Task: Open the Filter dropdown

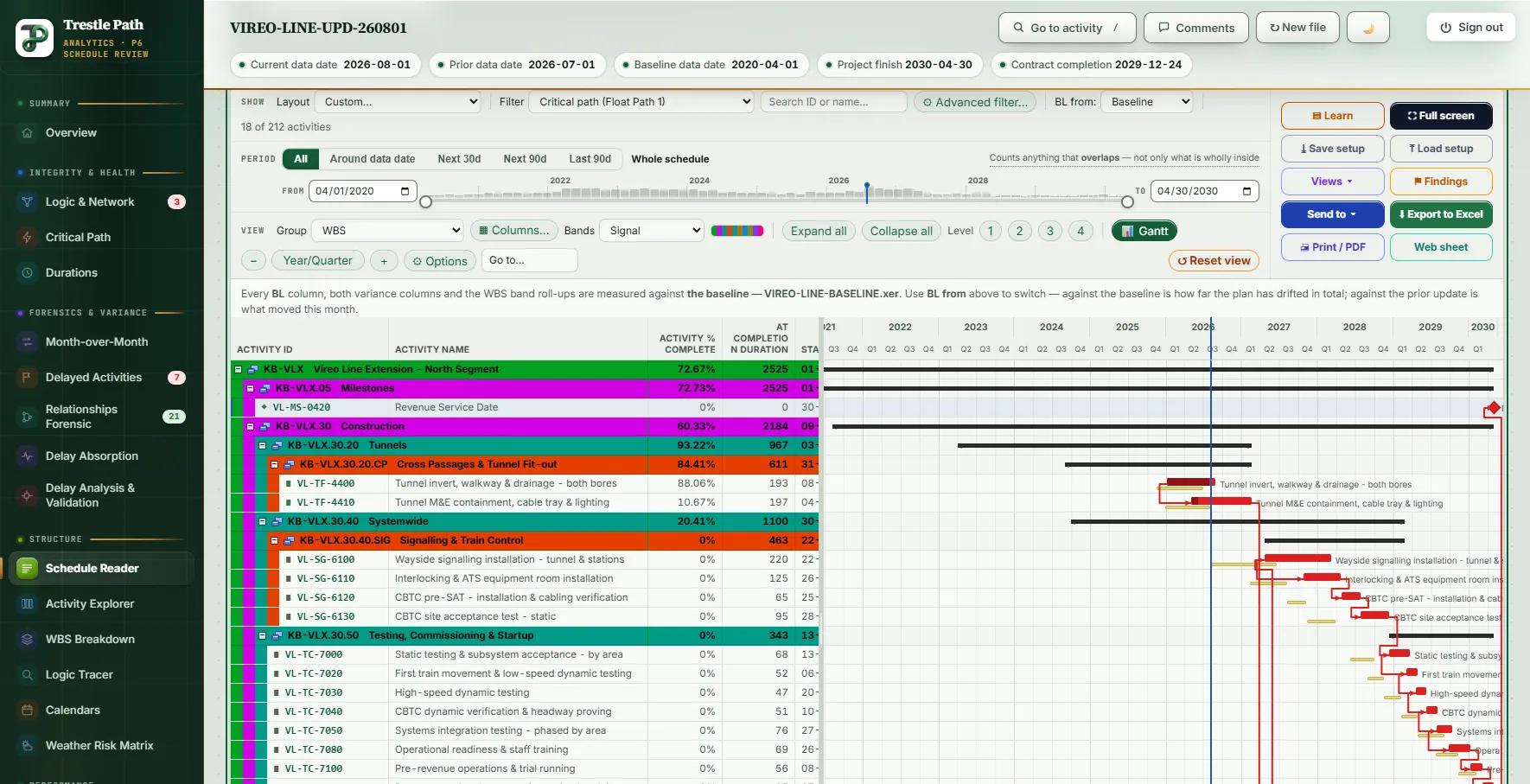Action: (x=642, y=102)
